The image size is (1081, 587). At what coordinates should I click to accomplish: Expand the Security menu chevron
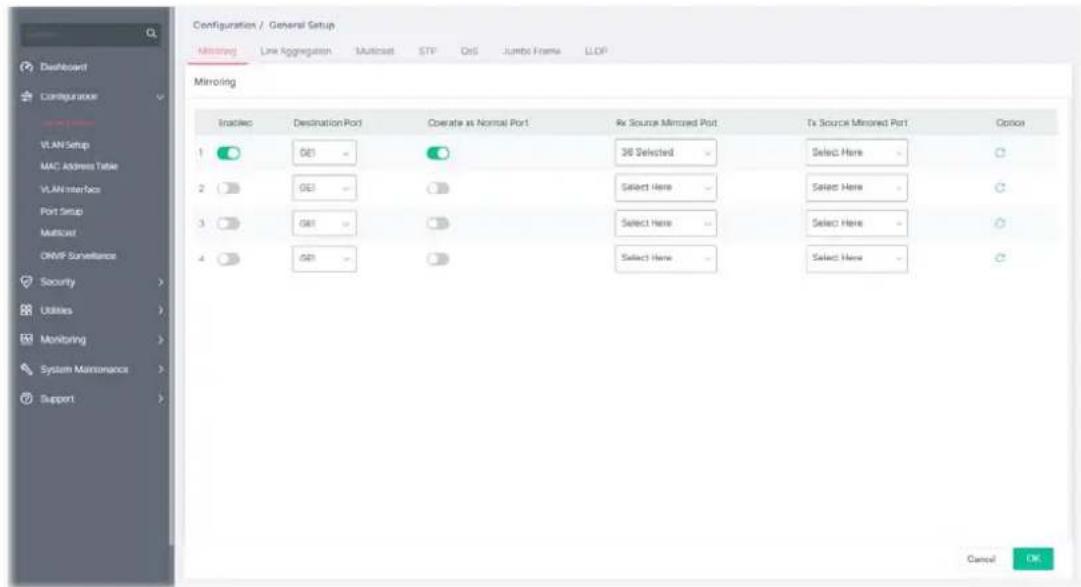[160, 281]
